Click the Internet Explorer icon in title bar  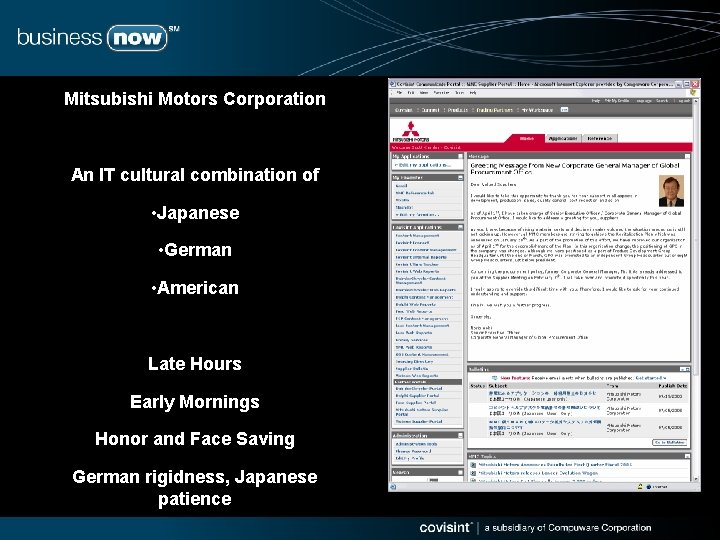(393, 84)
